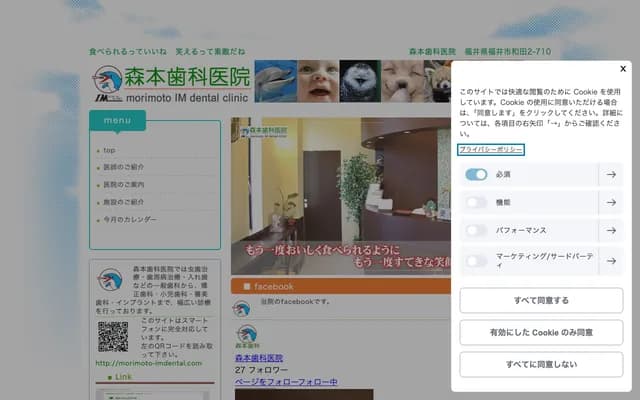Enable the マーケティング/サードパーティ cookie switch
The height and width of the screenshot is (400, 640).
pos(476,261)
